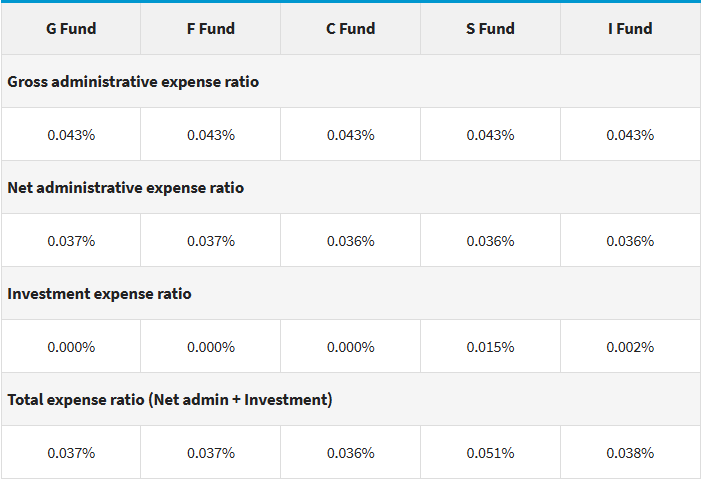
Task: Click S Fund investment expense value 0.015%
Action: tap(490, 347)
